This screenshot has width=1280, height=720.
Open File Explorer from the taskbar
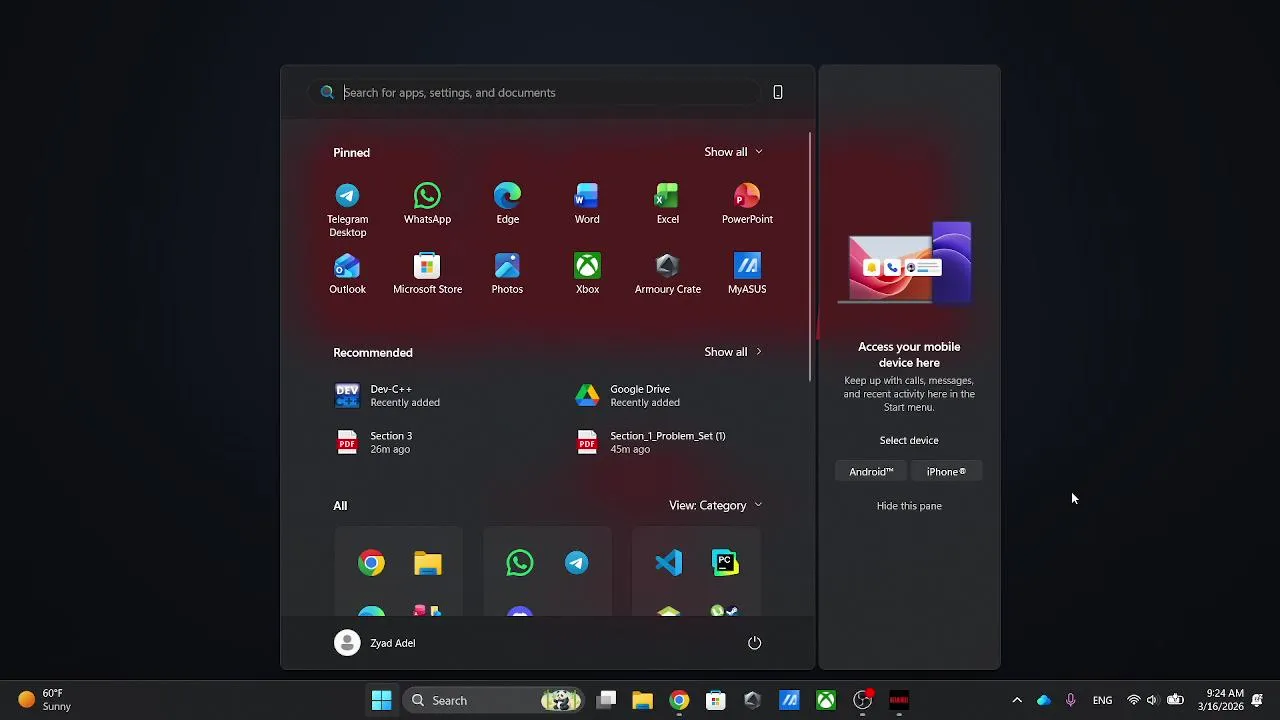coord(642,700)
